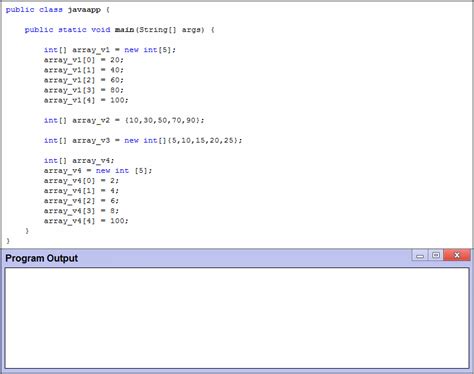The height and width of the screenshot is (374, 474).
Task: Click the array_v2 declaration line
Action: tap(124, 120)
